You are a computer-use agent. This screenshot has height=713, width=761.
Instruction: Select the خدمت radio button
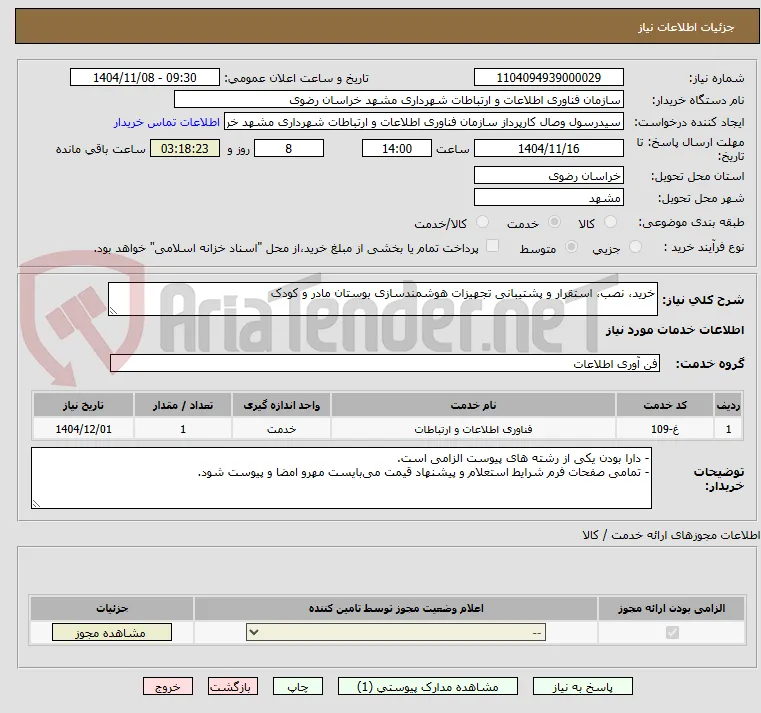554,222
